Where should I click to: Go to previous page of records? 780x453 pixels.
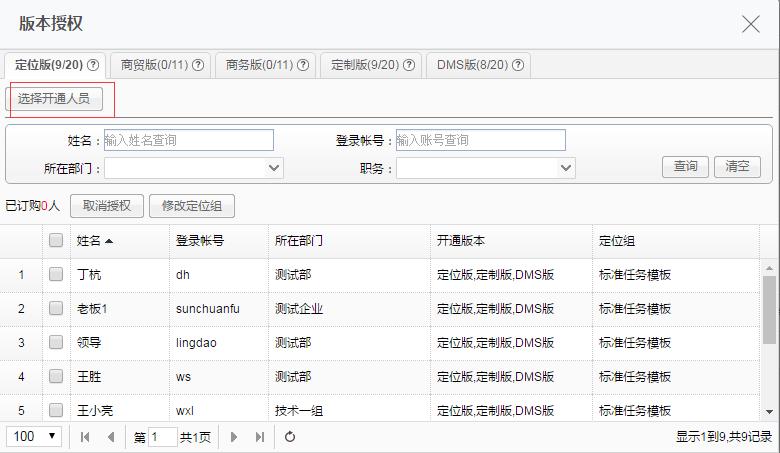[x=110, y=437]
